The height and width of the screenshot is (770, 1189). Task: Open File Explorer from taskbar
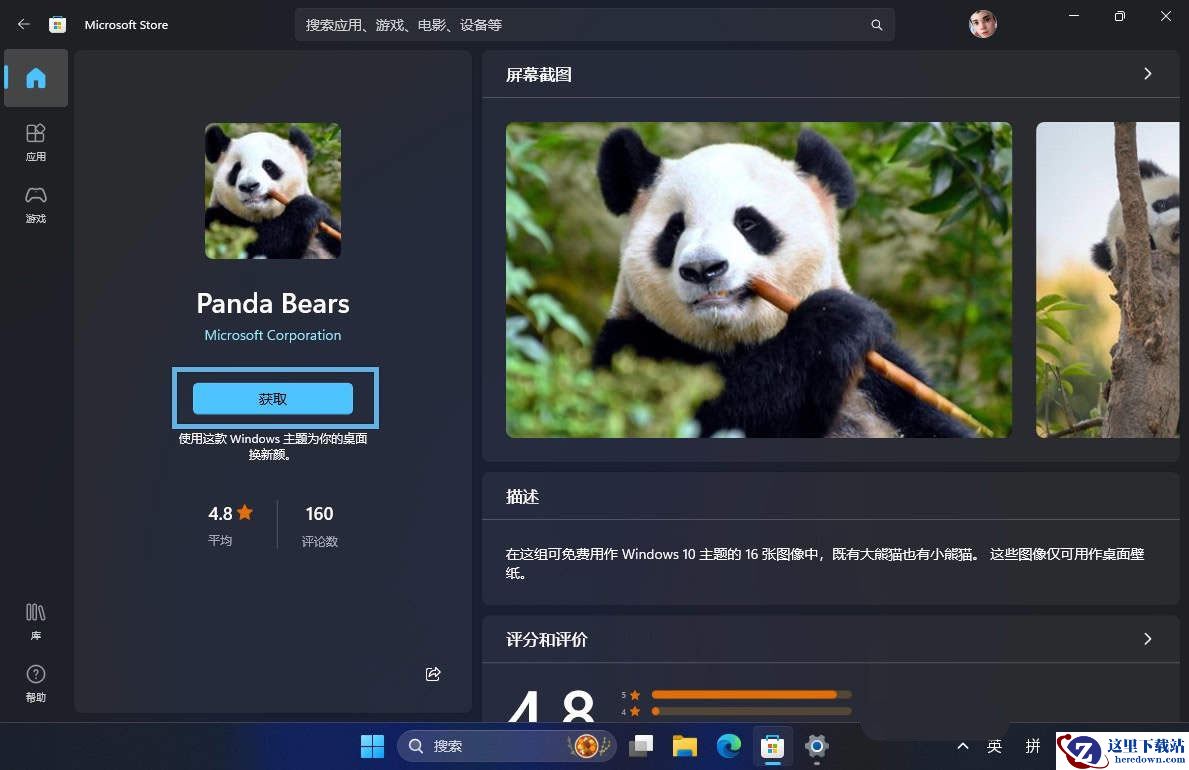point(685,746)
